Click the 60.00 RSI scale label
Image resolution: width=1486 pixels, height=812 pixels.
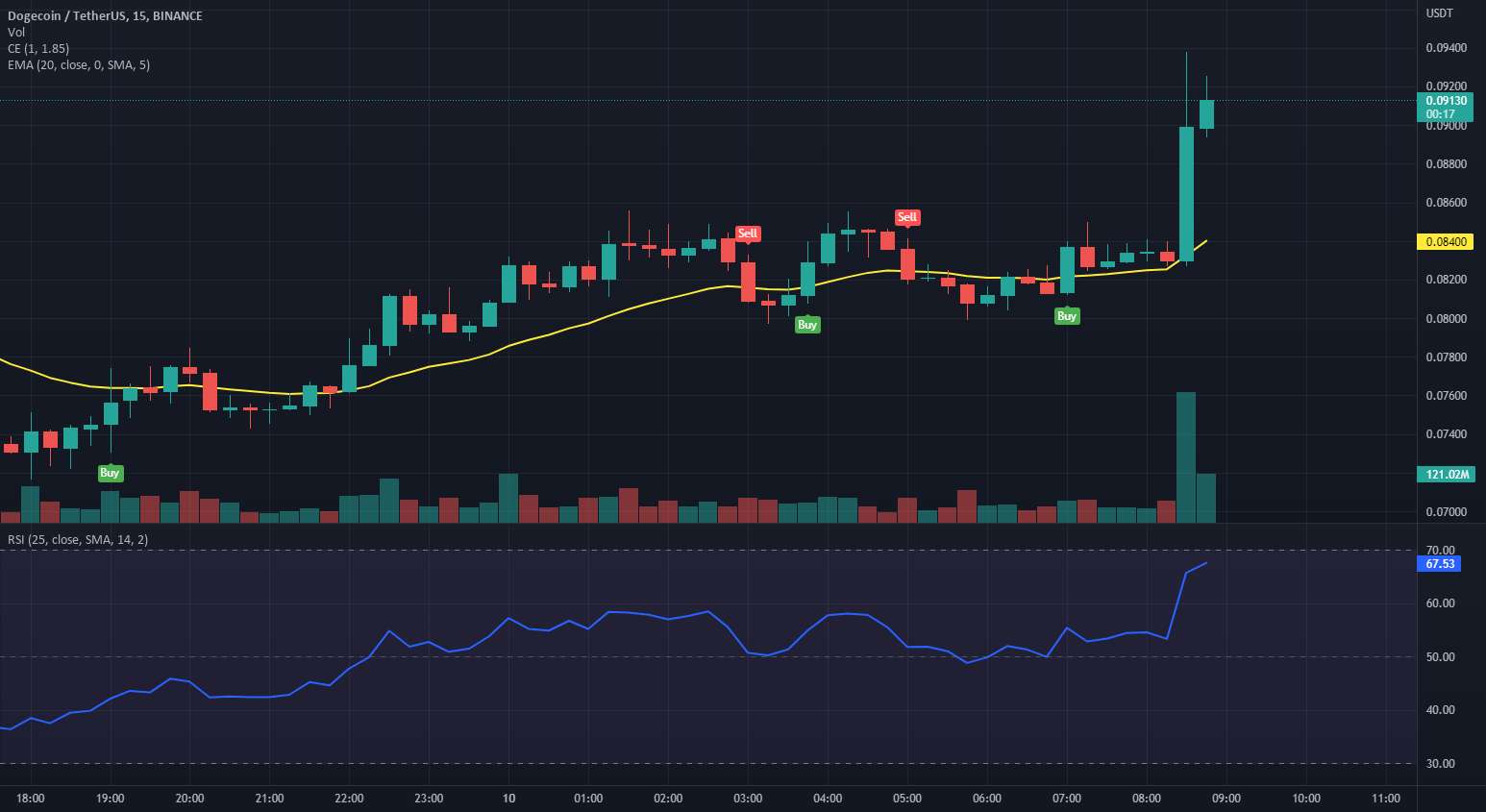1440,603
